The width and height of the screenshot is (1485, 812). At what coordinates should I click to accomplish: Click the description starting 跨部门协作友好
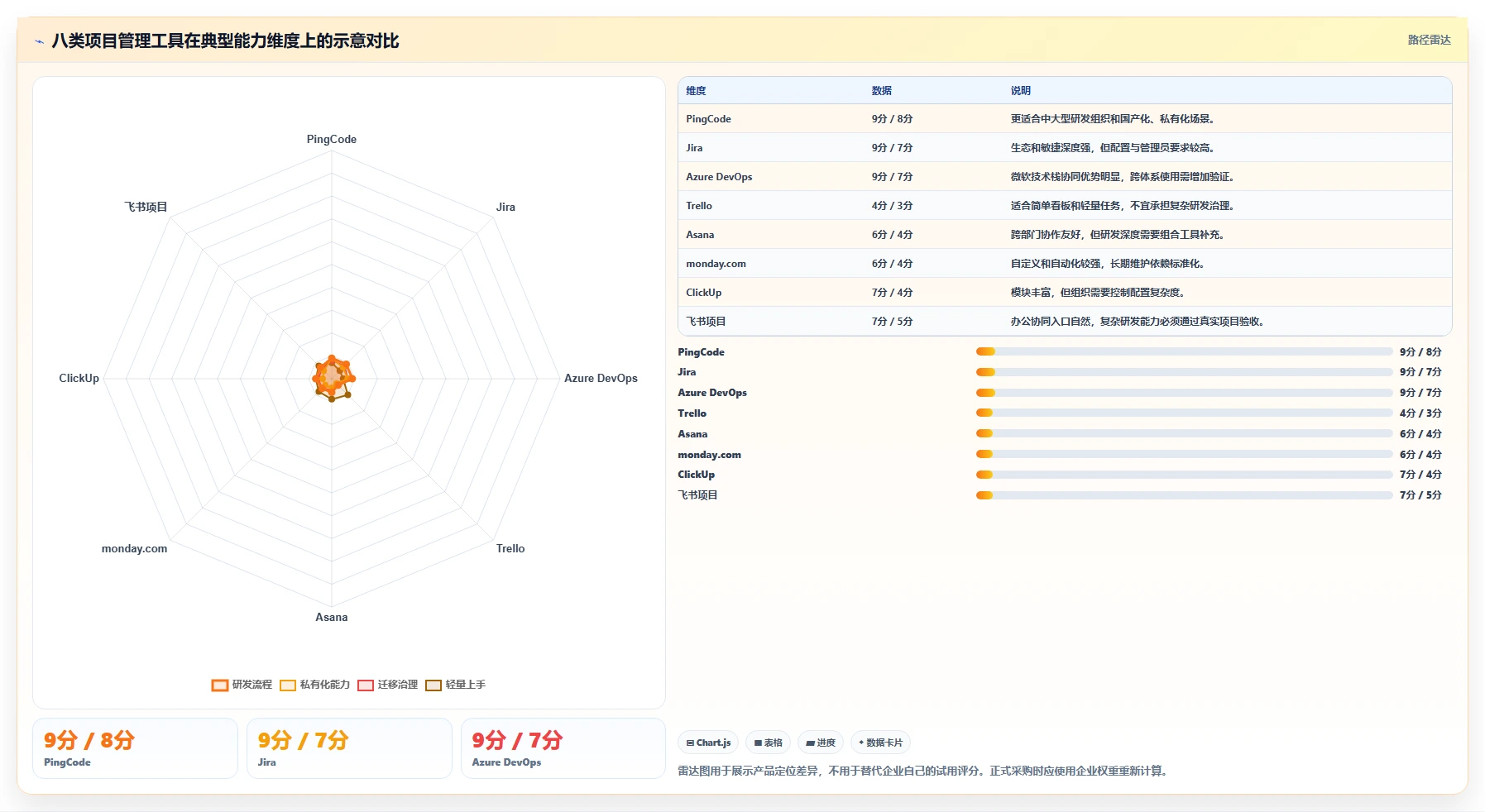[1118, 235]
